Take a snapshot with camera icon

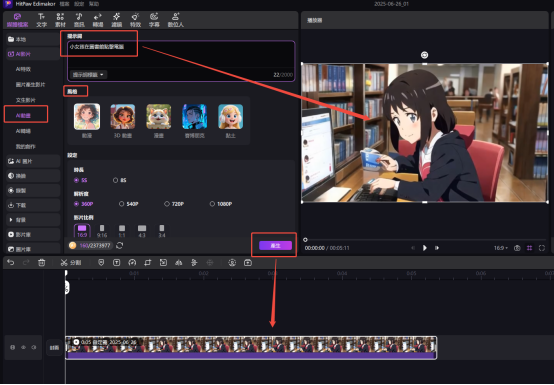(517, 248)
